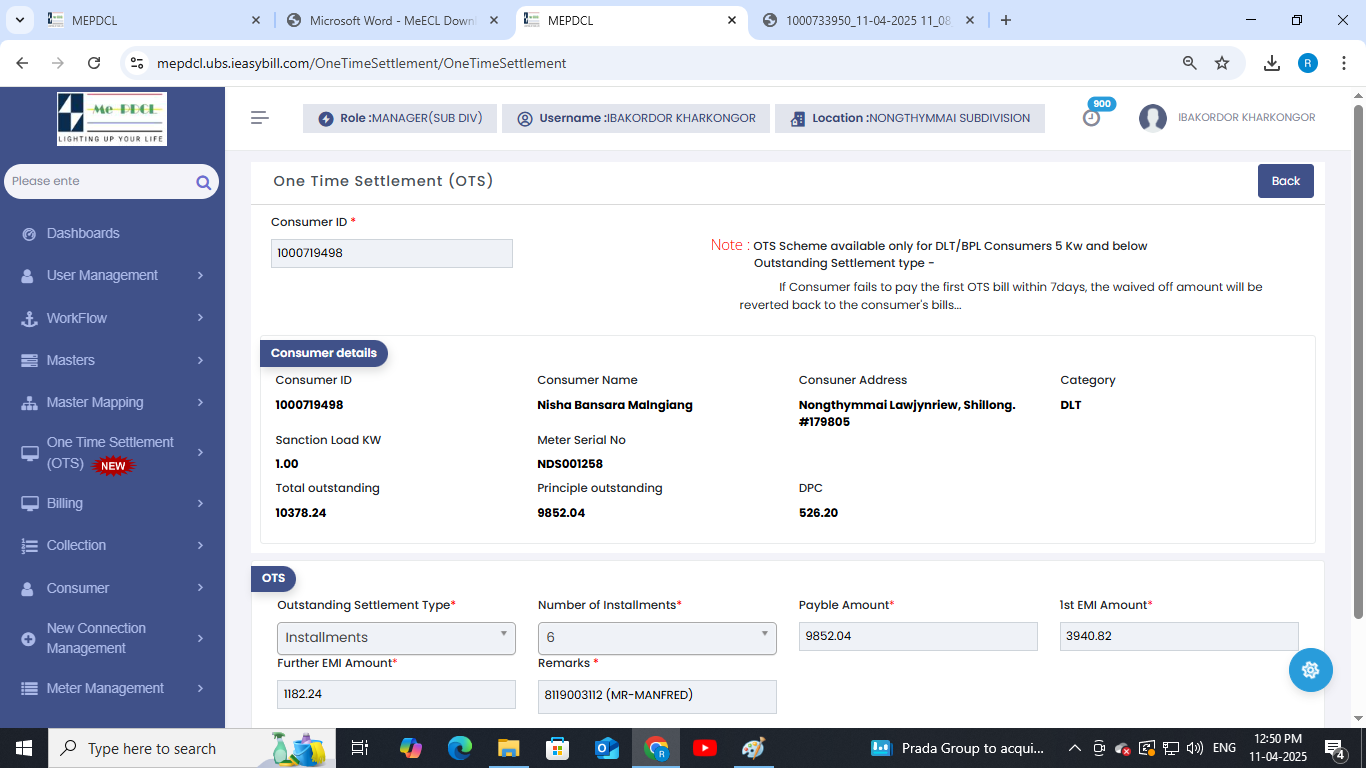
Task: Bookmark this page with the star icon
Action: pyautogui.click(x=1222, y=63)
